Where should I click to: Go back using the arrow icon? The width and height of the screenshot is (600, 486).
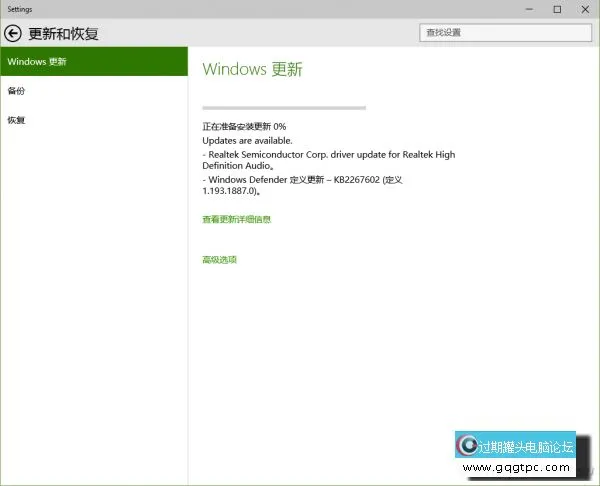click(13, 34)
